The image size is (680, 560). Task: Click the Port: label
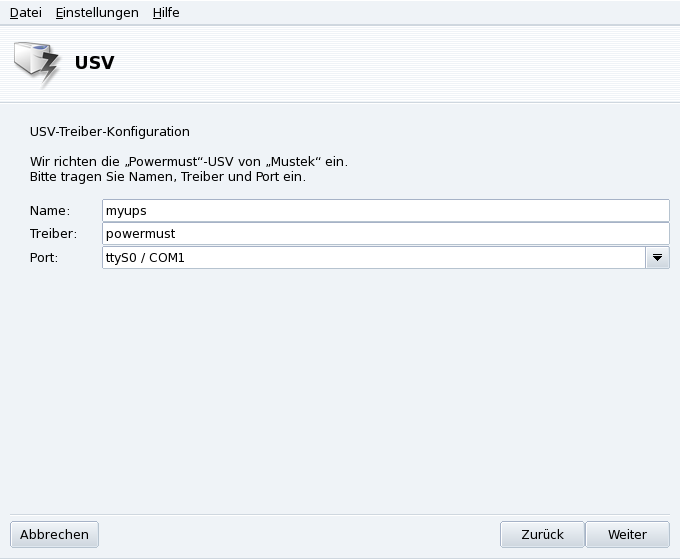click(x=45, y=258)
